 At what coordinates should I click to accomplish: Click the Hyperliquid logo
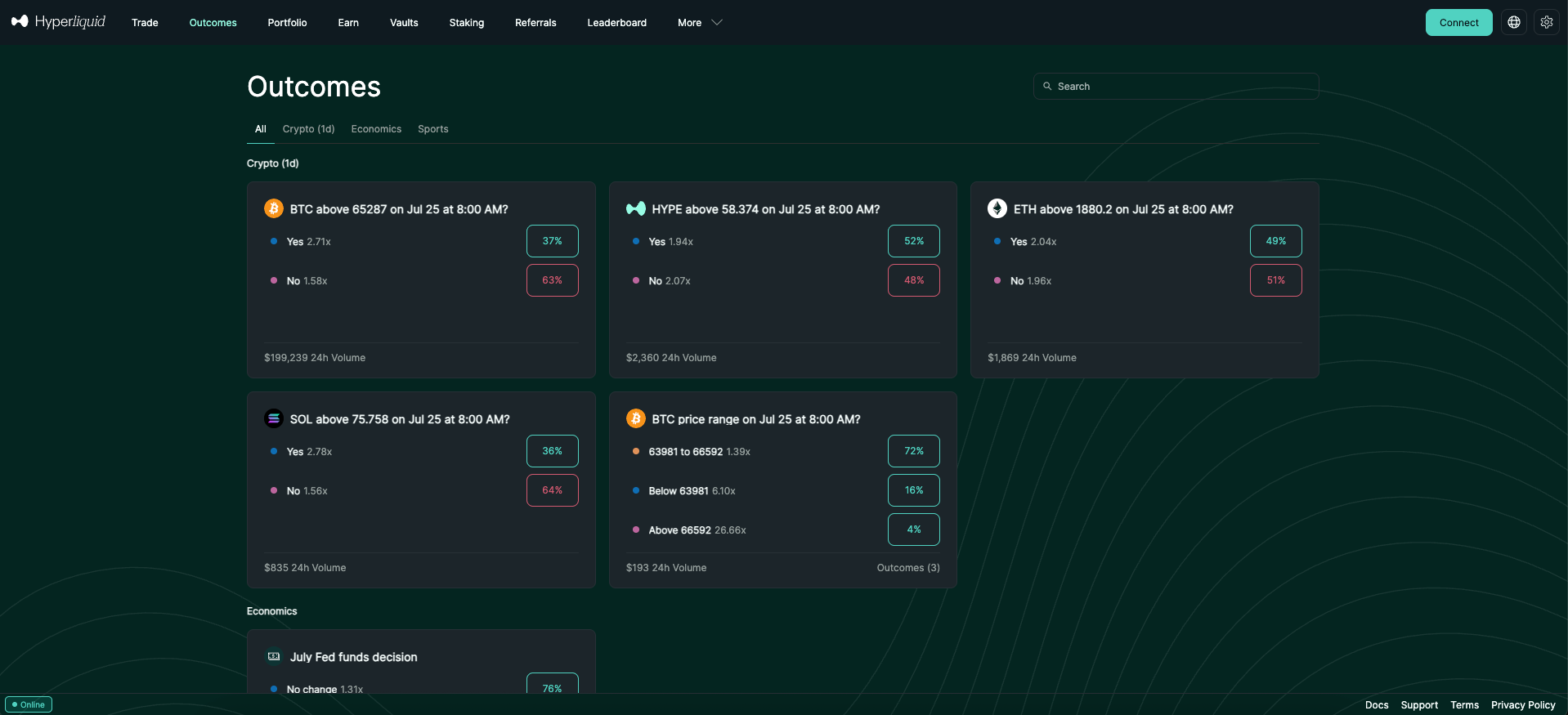click(x=58, y=22)
